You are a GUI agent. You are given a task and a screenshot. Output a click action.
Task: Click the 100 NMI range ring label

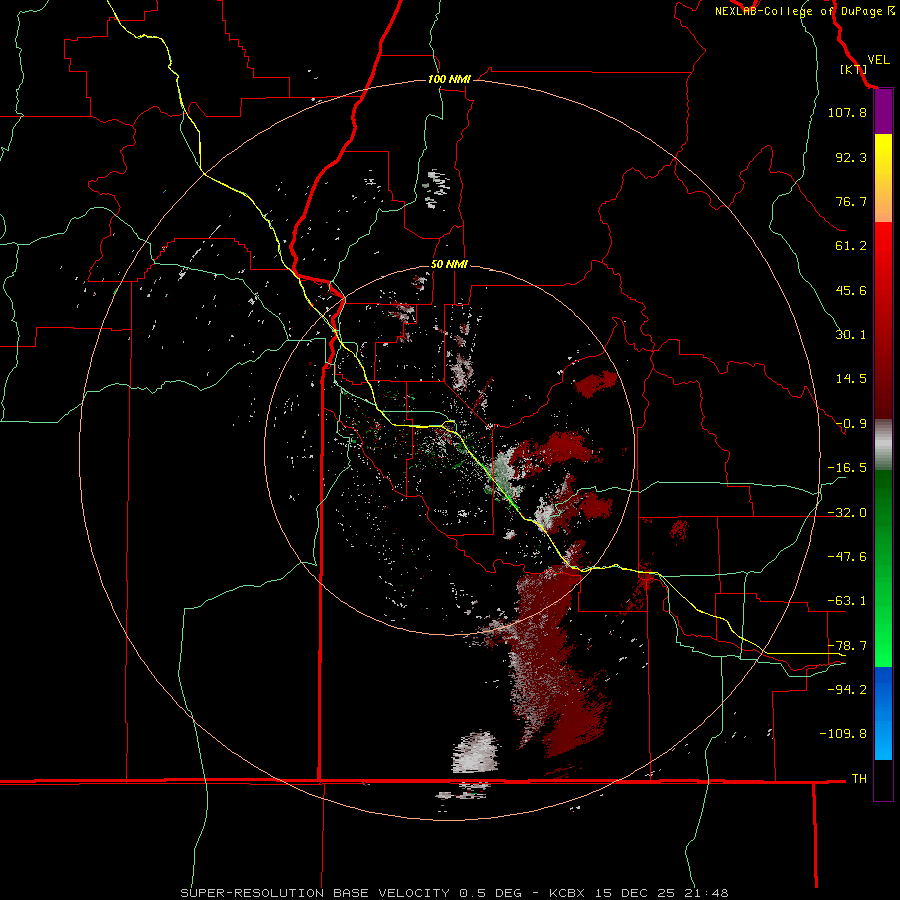(449, 79)
